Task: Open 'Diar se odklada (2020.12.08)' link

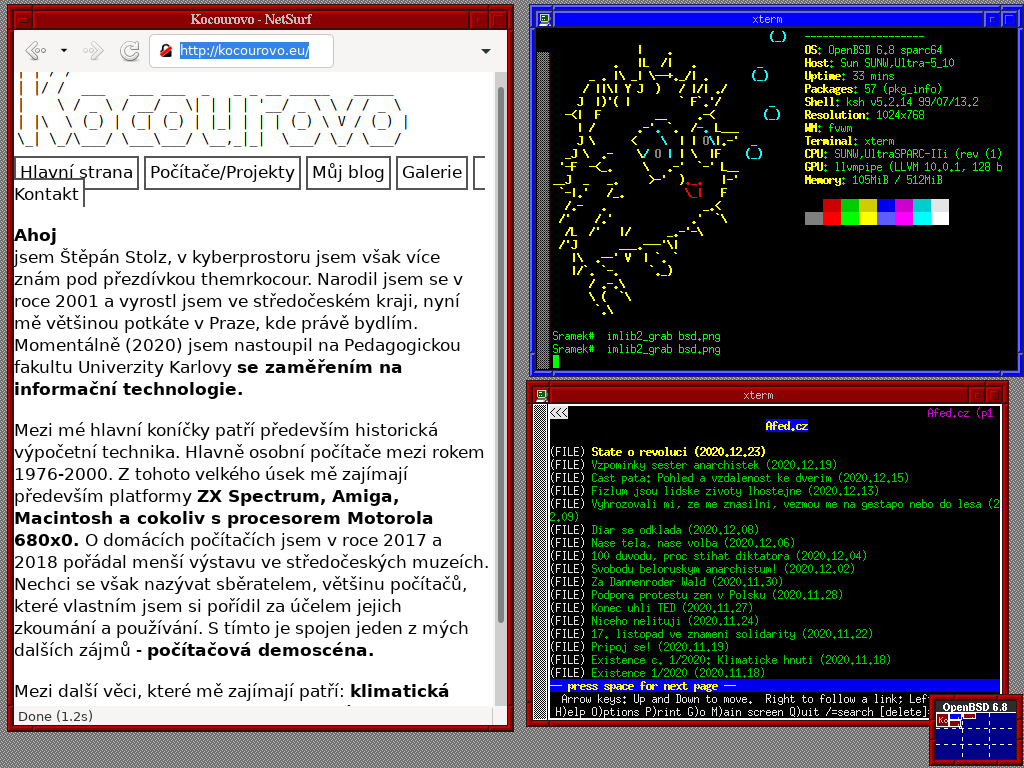Action: 675,530
